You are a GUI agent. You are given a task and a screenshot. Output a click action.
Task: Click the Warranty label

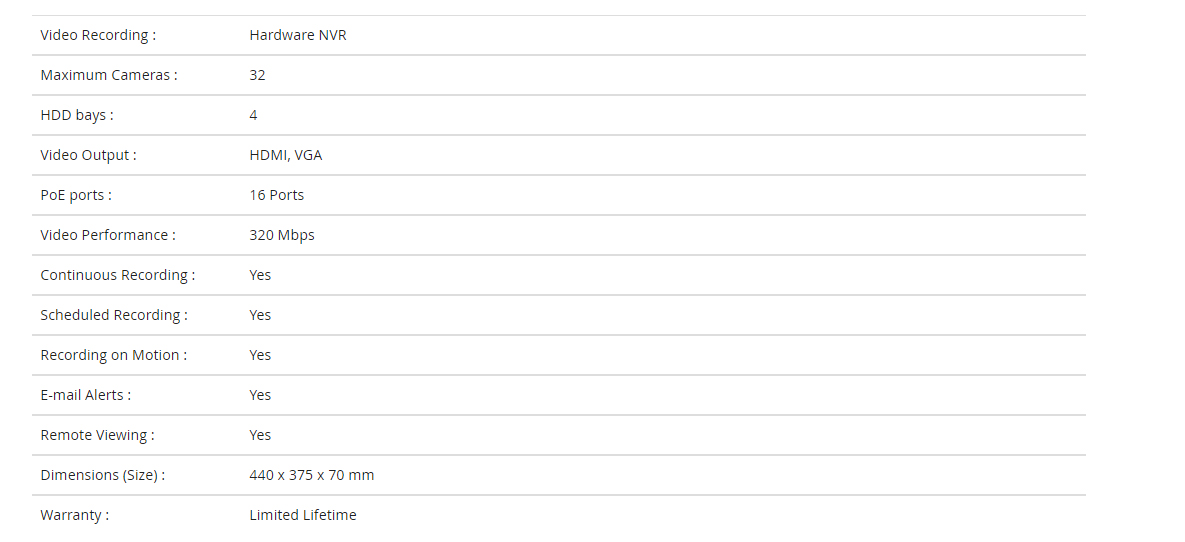pyautogui.click(x=75, y=516)
